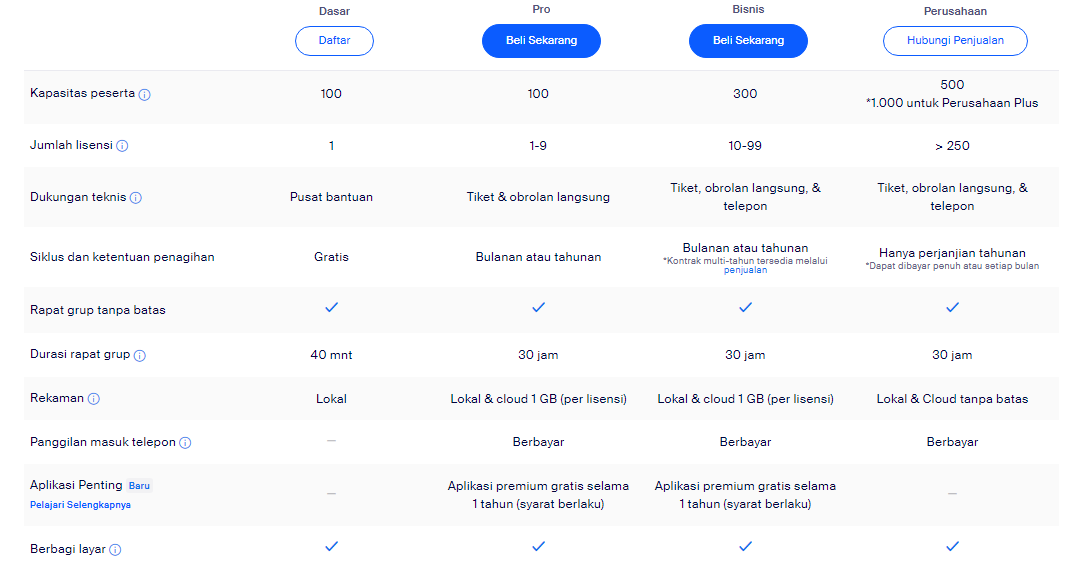Click Daftar button under Dasar plan
Viewport: 1081px width, 561px height.
(334, 41)
